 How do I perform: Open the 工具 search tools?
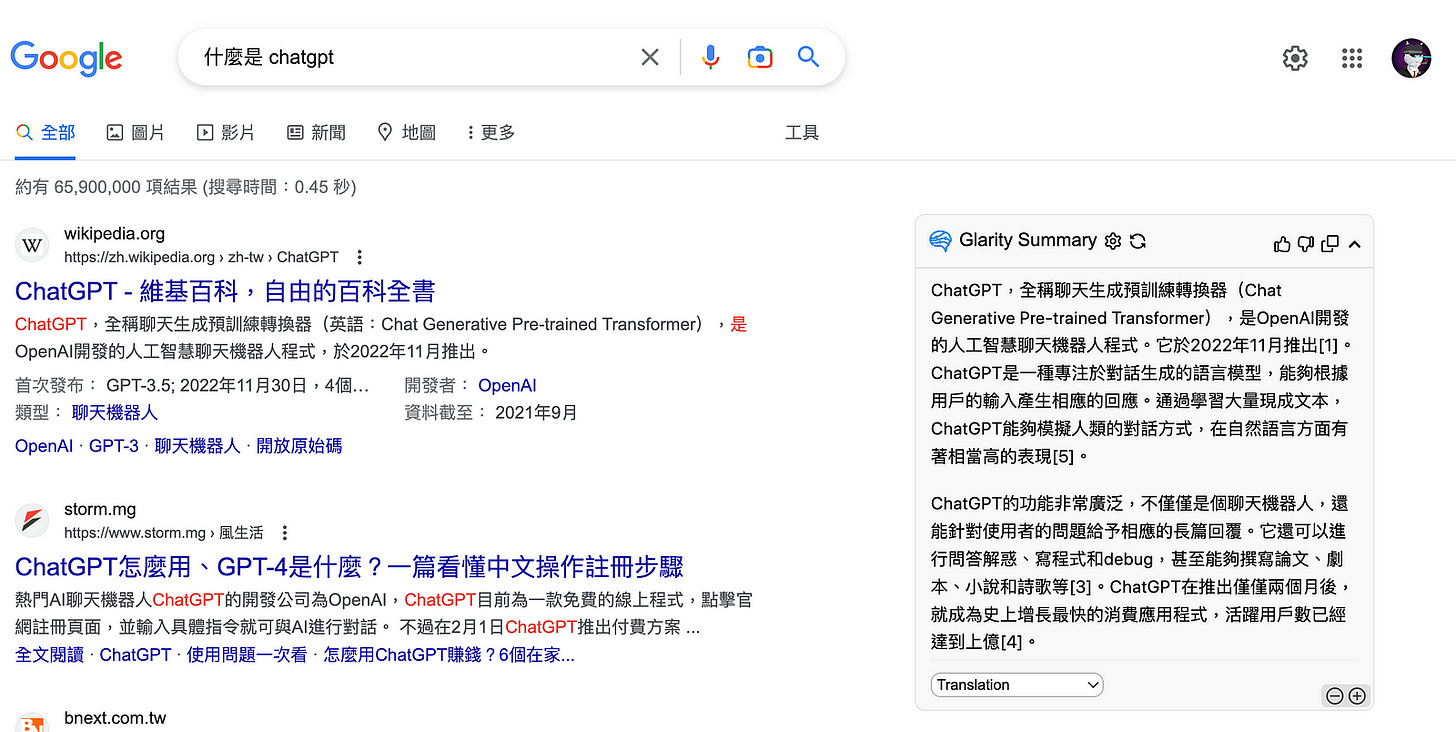coord(802,132)
